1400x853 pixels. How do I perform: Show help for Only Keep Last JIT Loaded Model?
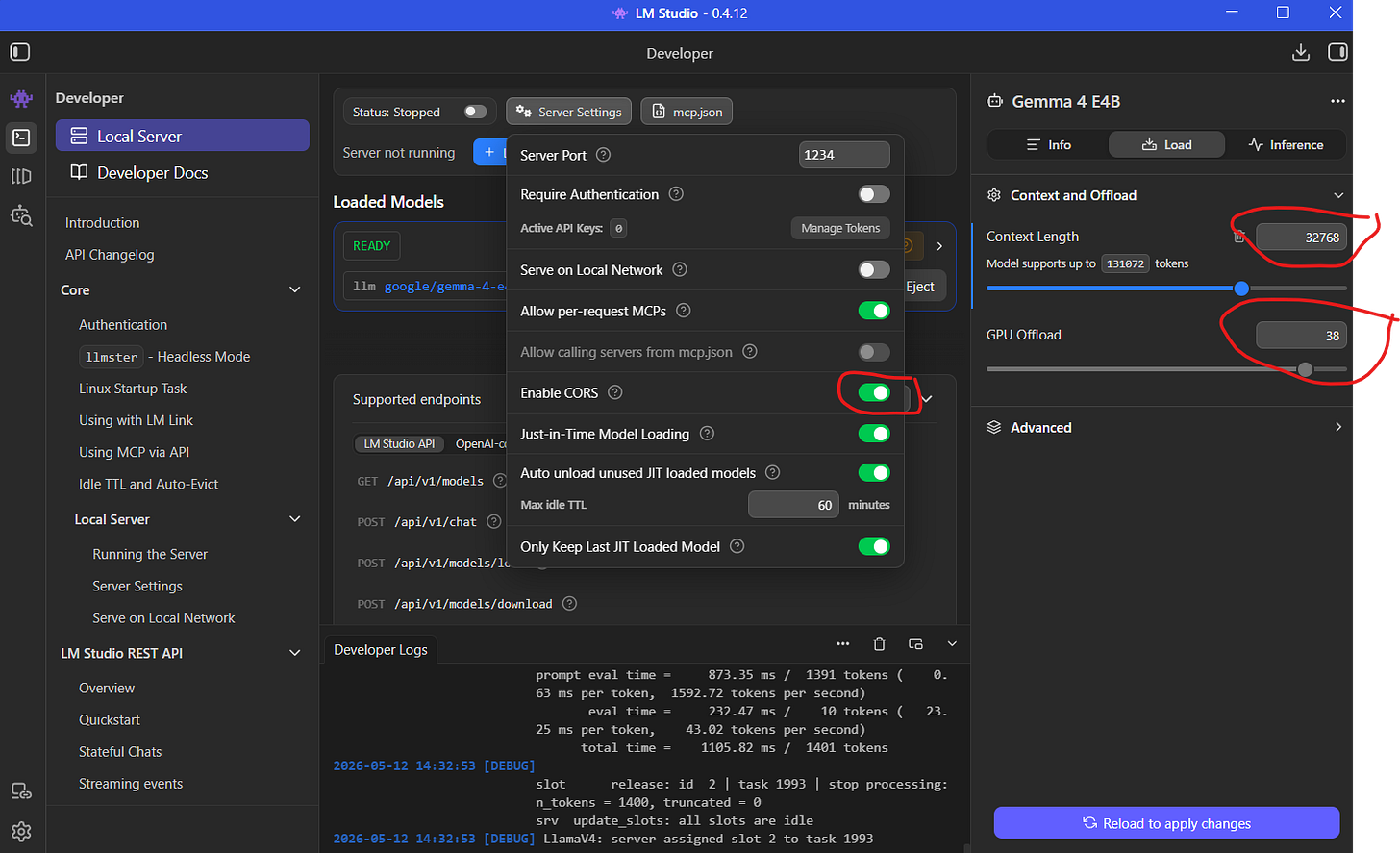click(x=737, y=546)
